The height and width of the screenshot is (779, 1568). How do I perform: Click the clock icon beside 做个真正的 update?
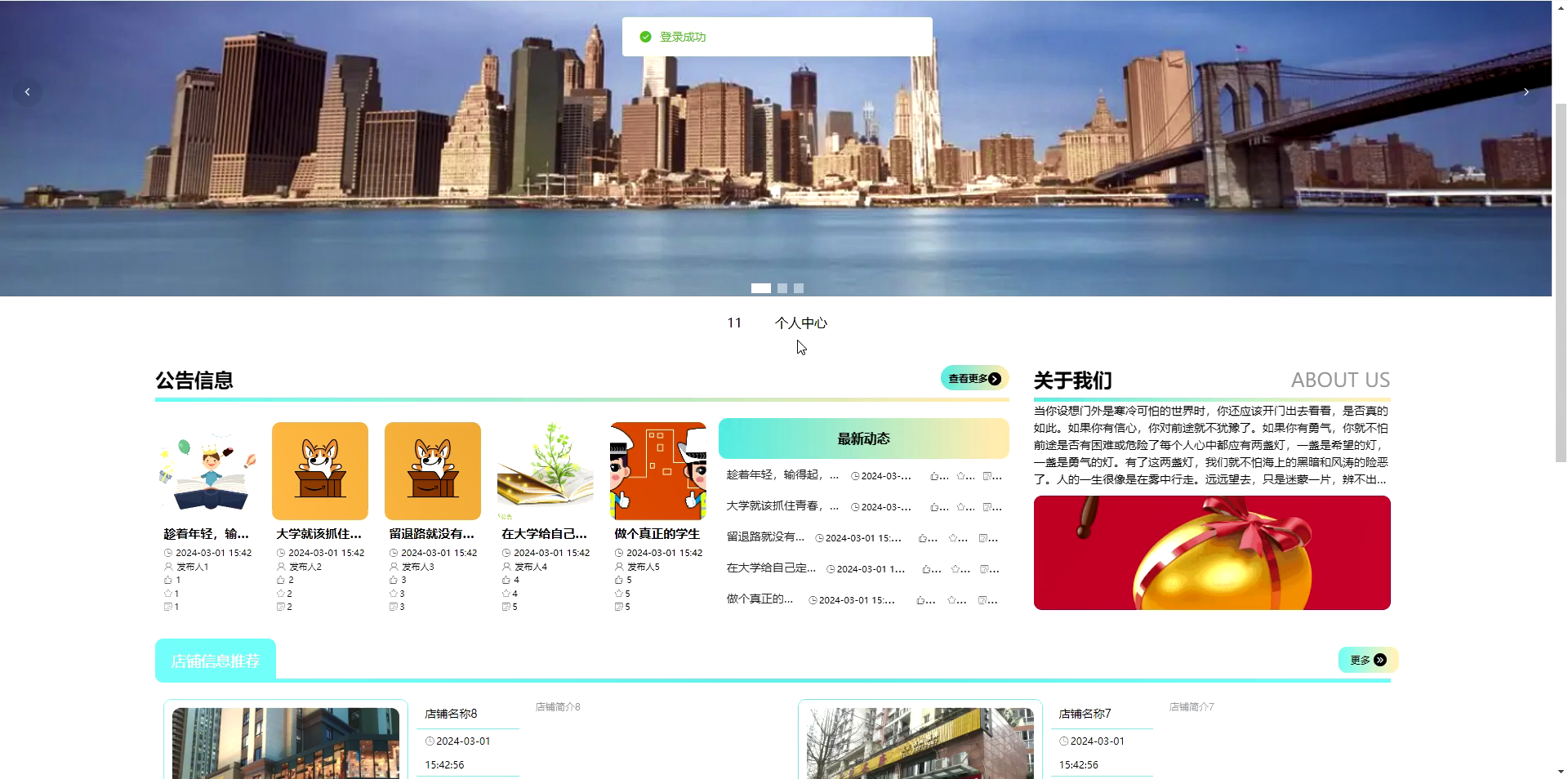click(813, 600)
